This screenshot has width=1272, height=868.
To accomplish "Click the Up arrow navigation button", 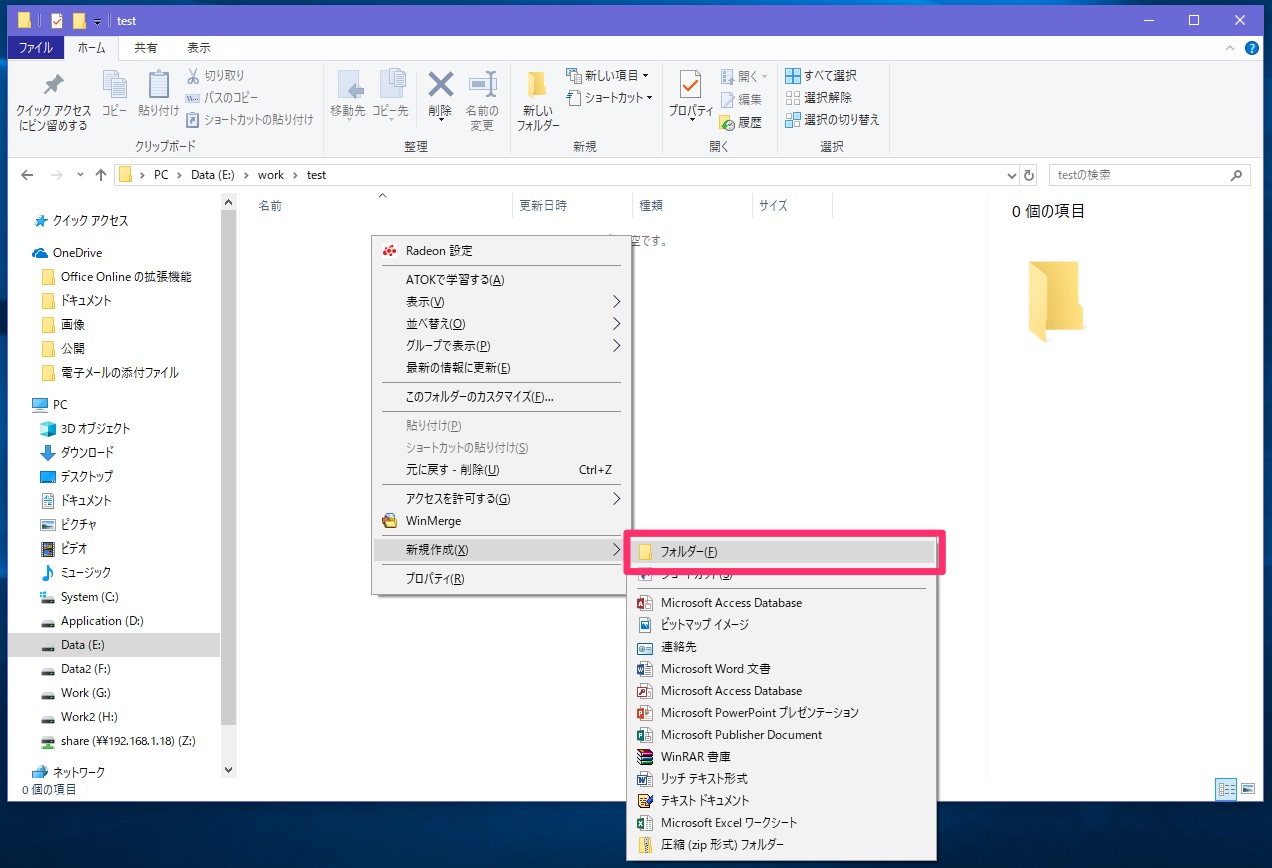I will point(101,175).
